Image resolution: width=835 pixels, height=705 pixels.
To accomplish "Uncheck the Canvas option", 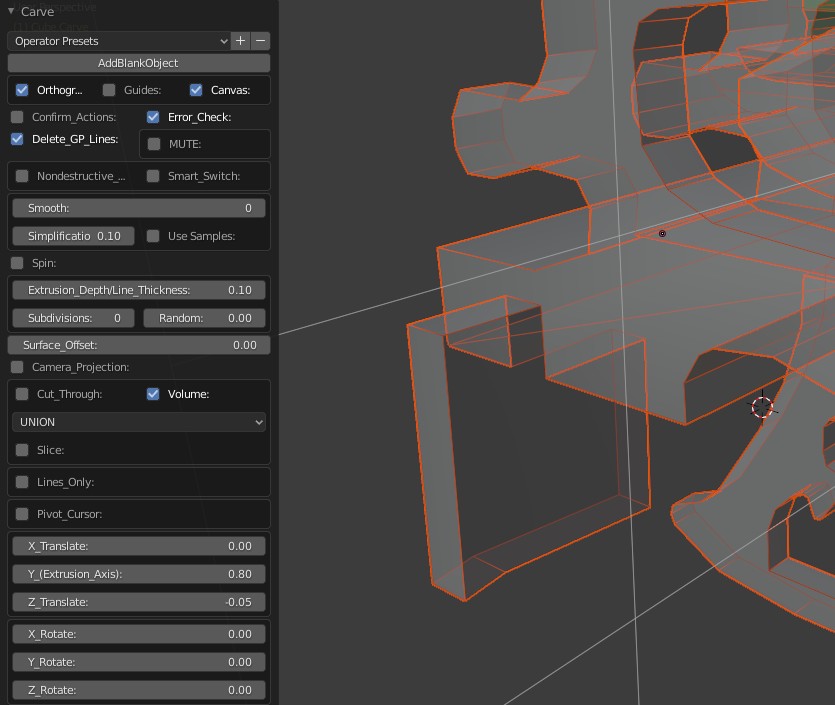I will click(196, 90).
